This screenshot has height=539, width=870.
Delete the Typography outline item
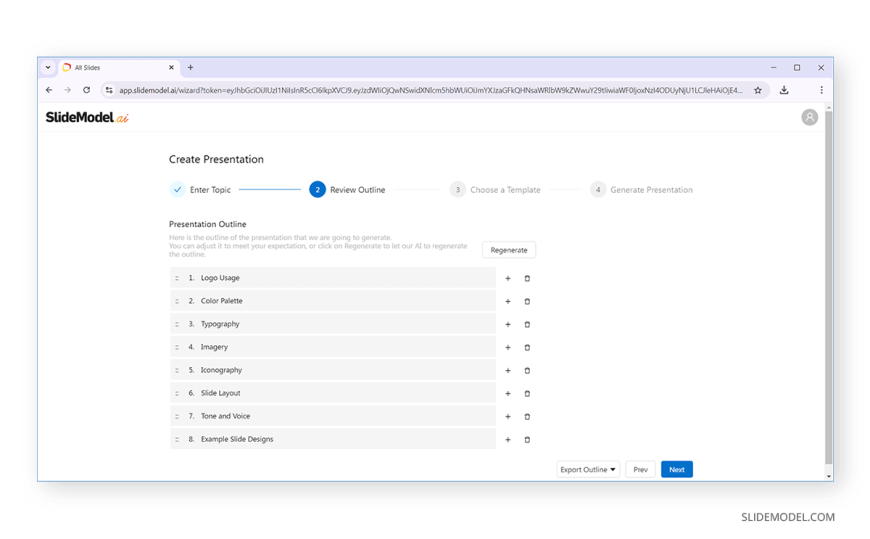(x=527, y=324)
